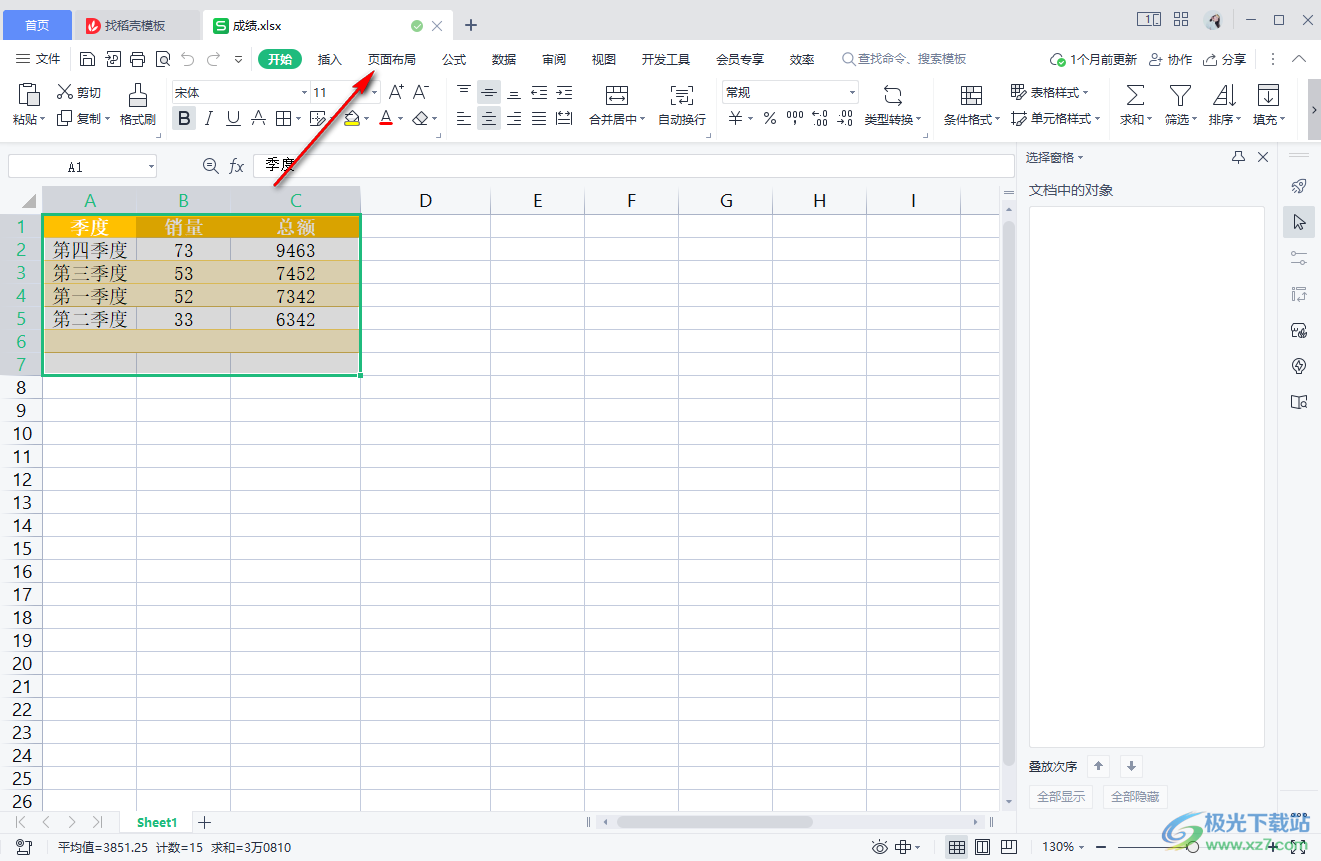
Task: Click the Print icon in quick access toolbar
Action: (138, 59)
